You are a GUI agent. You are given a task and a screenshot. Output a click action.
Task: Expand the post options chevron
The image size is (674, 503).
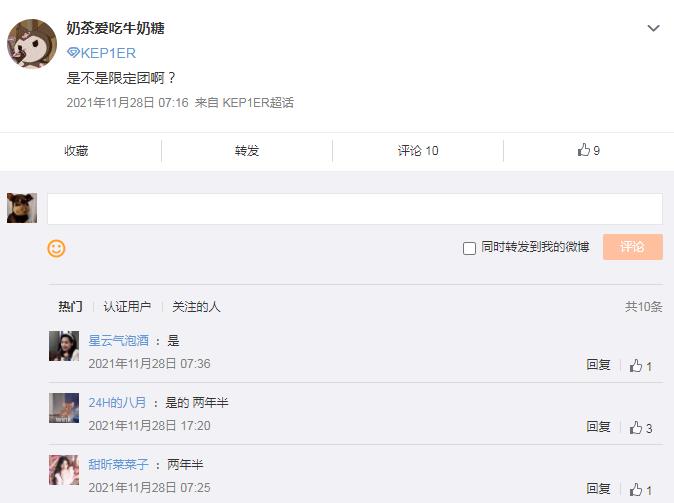tap(653, 29)
